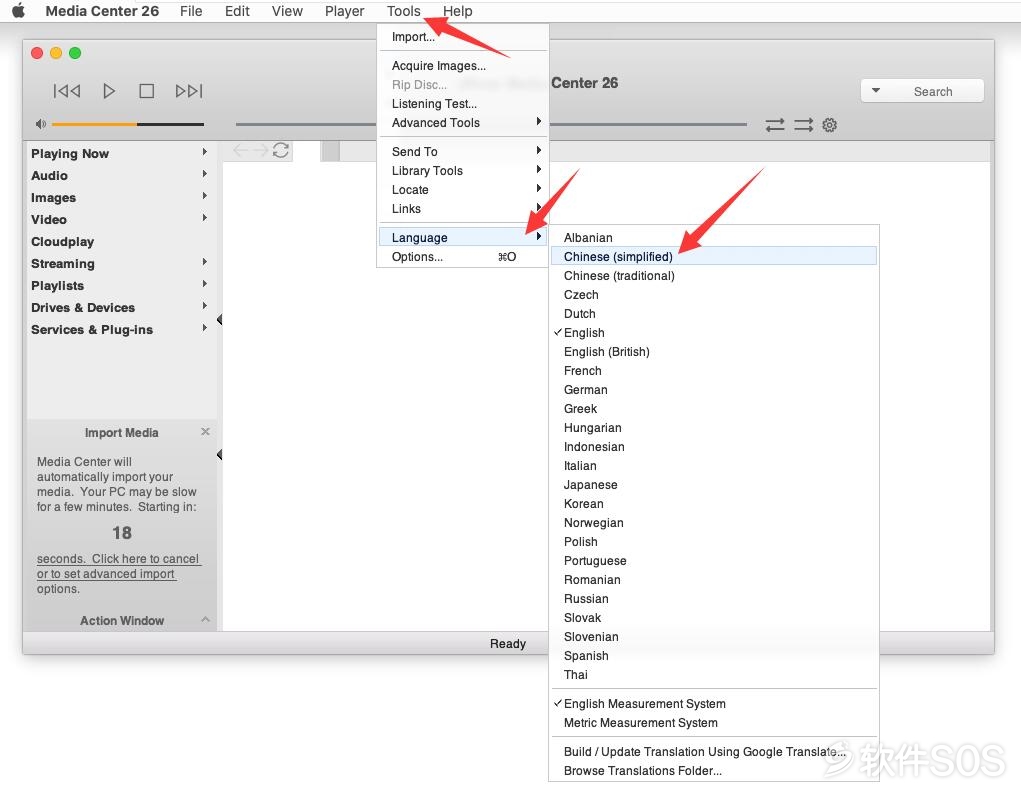1021x790 pixels.
Task: Toggle repeat mode icon
Action: [775, 124]
